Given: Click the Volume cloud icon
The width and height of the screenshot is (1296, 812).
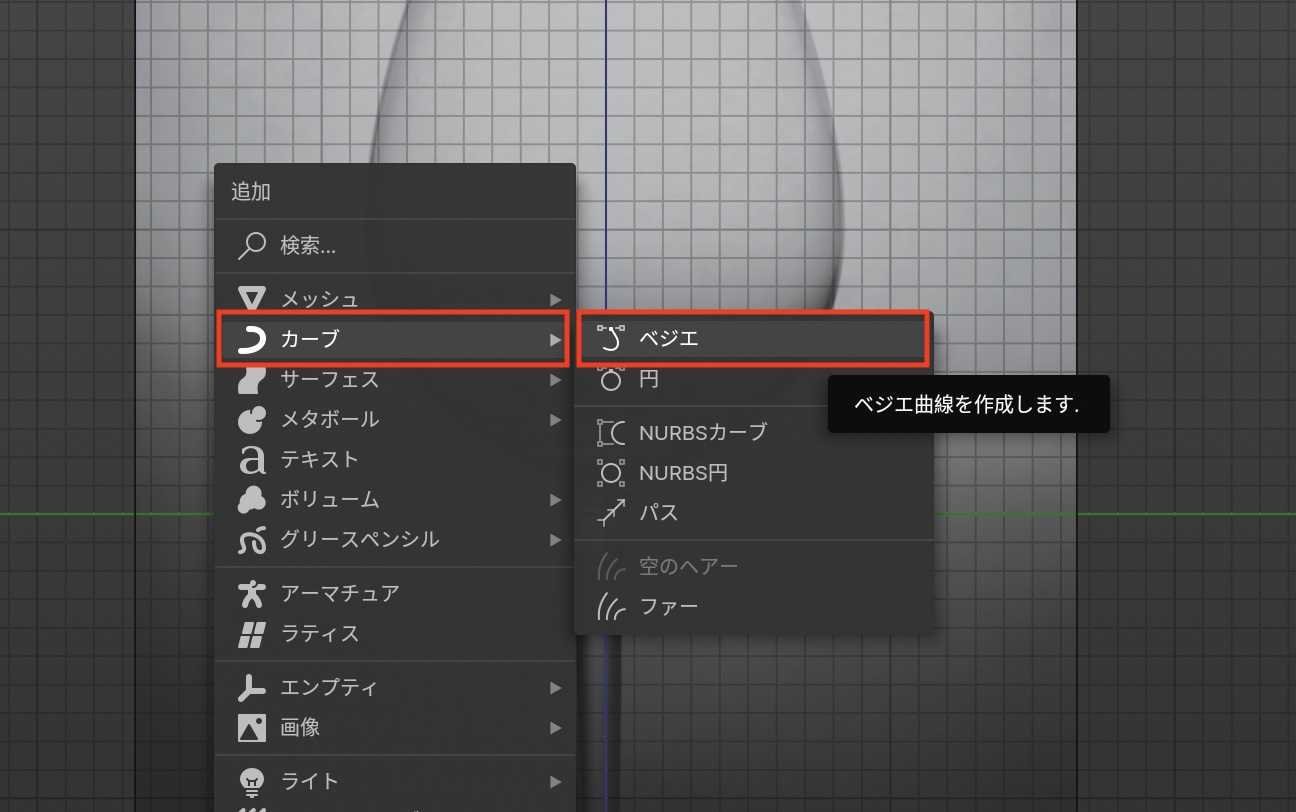Looking at the screenshot, I should tap(252, 499).
